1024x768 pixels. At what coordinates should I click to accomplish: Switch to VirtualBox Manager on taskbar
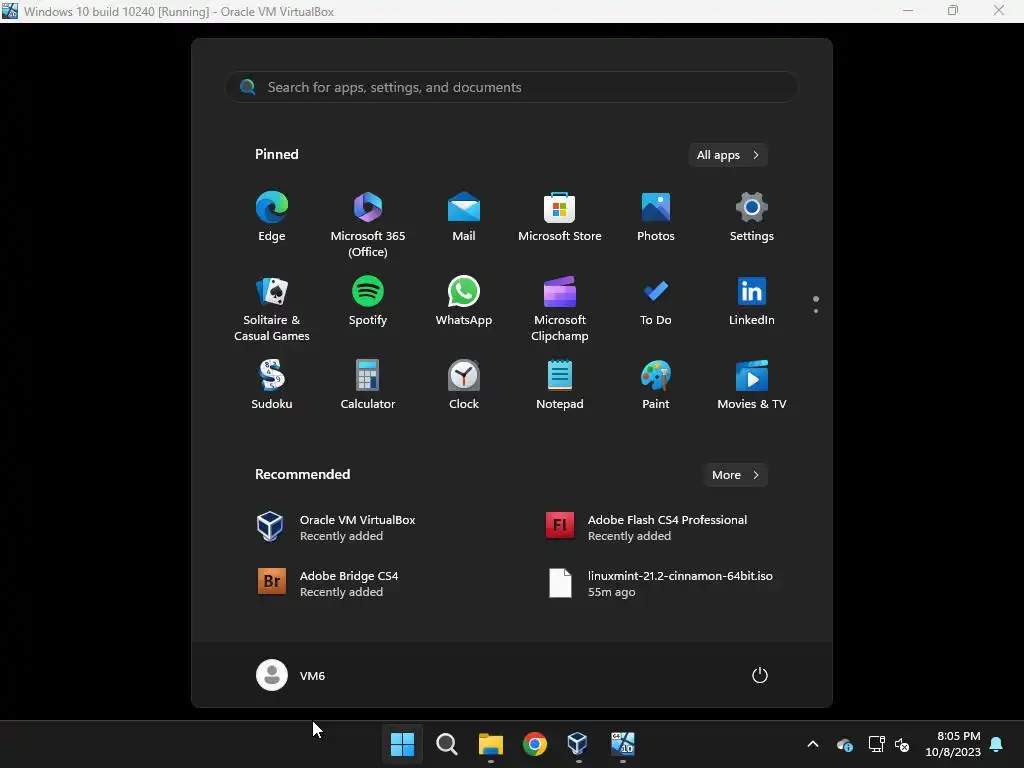click(578, 744)
